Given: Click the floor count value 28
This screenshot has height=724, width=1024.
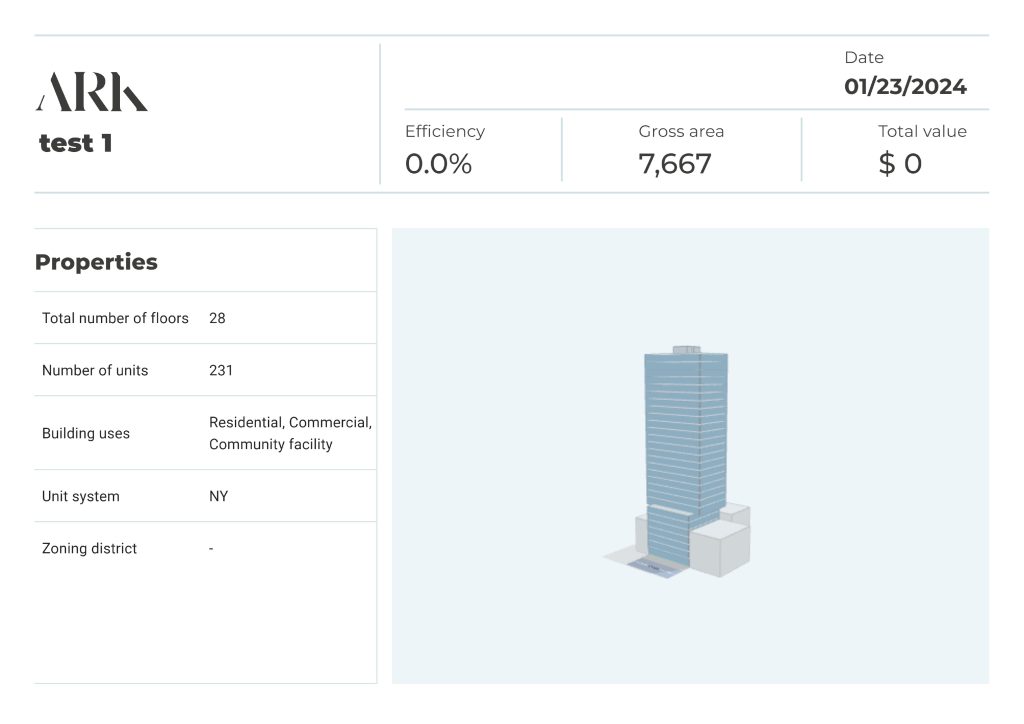Looking at the screenshot, I should (217, 318).
